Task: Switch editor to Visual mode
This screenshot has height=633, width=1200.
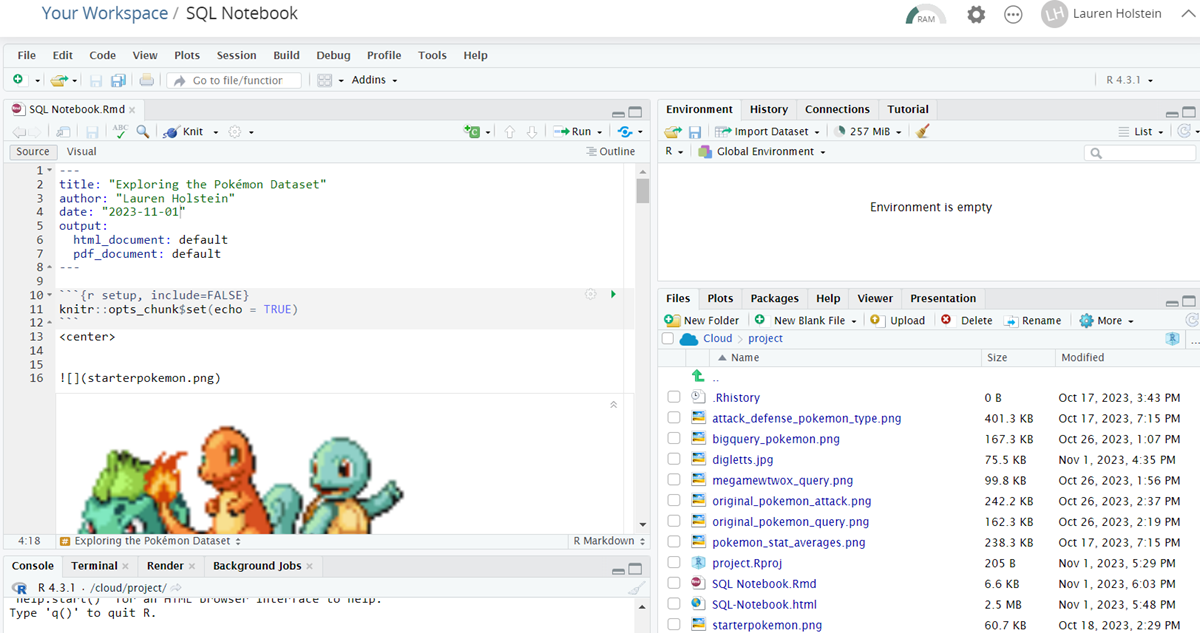Action: coord(82,152)
